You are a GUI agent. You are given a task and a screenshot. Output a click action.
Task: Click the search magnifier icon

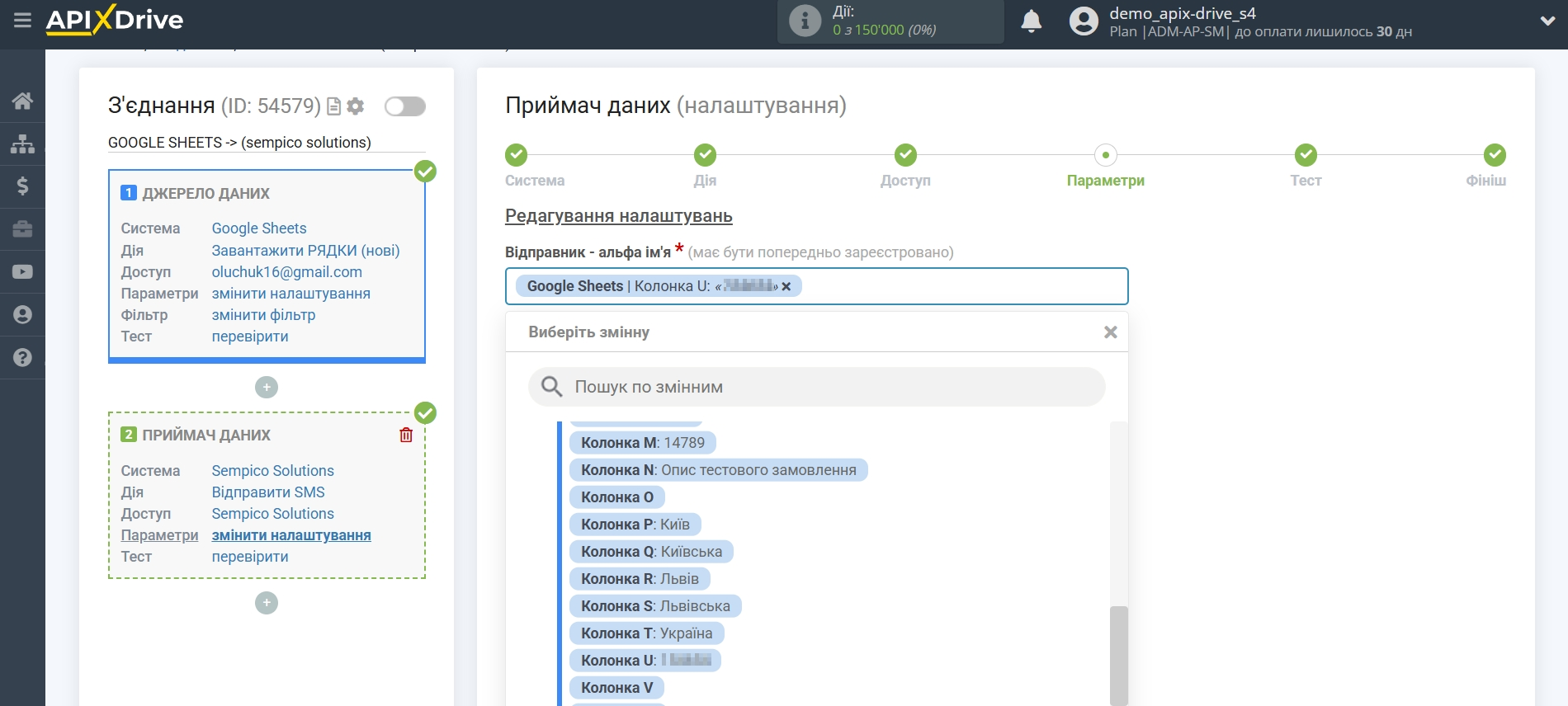[x=551, y=386]
